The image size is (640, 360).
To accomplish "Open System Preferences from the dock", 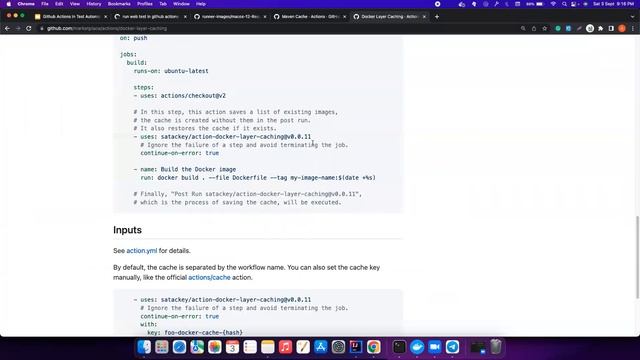I will click(x=338, y=347).
